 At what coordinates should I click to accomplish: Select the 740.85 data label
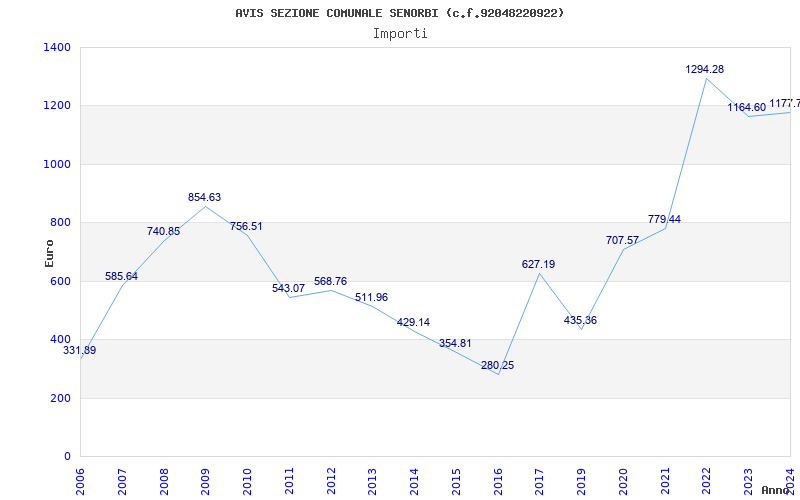tap(163, 232)
